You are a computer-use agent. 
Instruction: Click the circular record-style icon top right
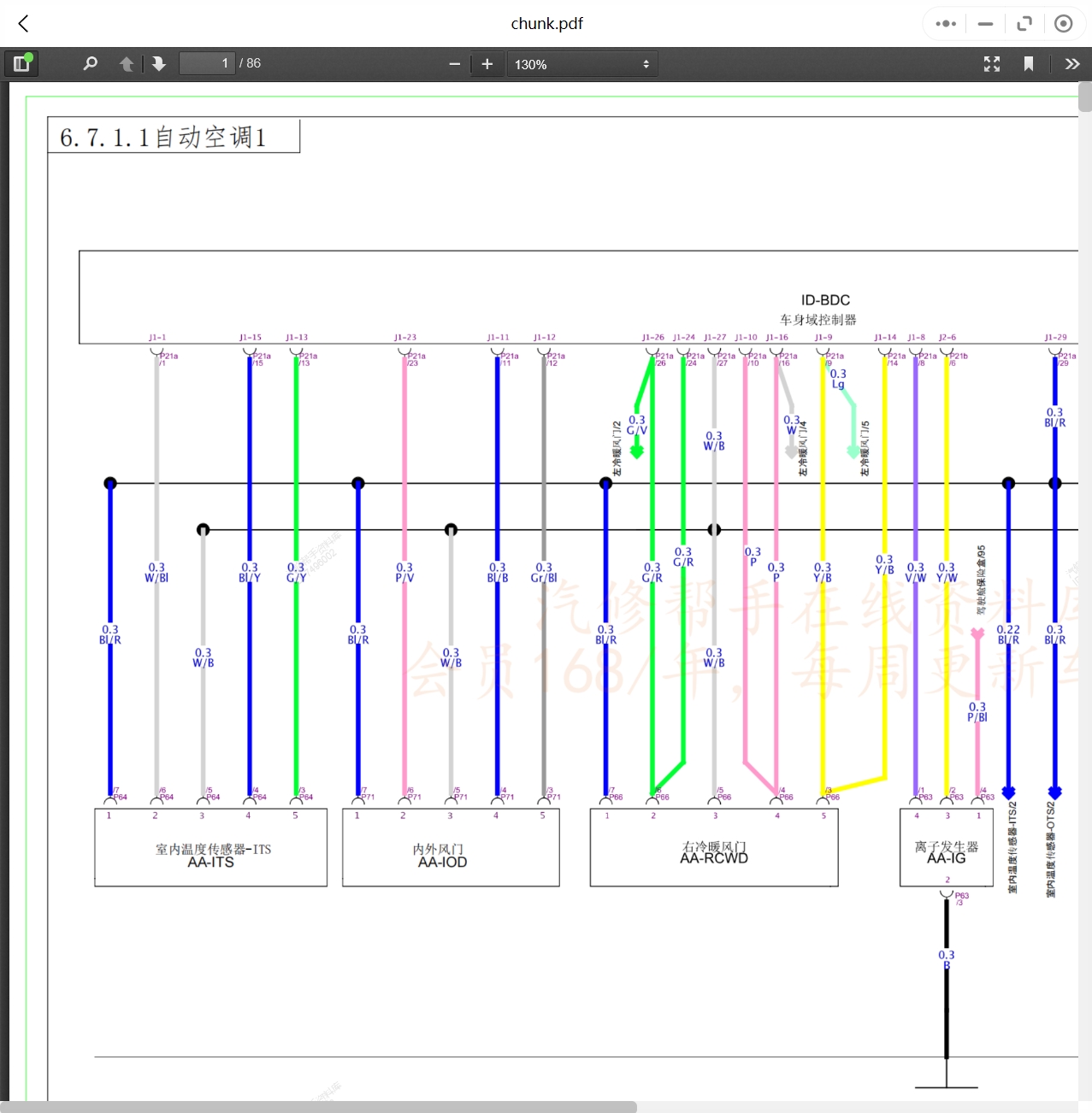click(x=1063, y=23)
